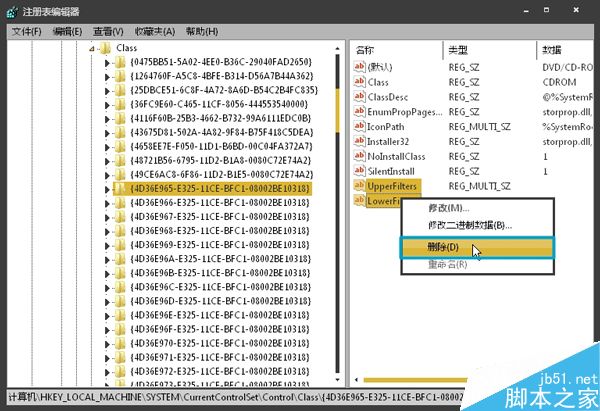Expand the selected {4D36E965-E325-11CE-BFC1-08002BE10318} key

click(x=107, y=190)
